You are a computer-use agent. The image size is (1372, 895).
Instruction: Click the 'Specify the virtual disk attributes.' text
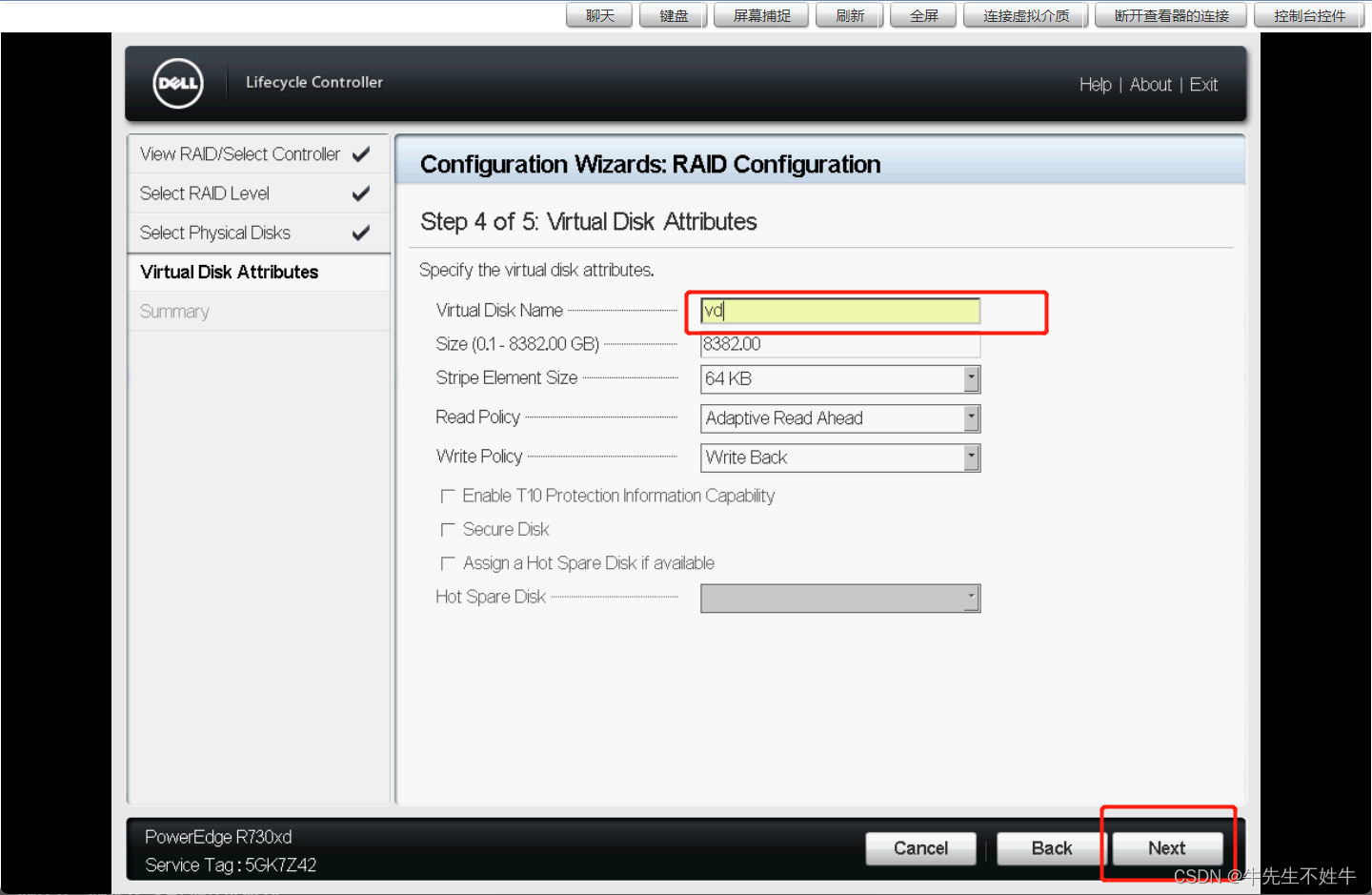pyautogui.click(x=536, y=271)
